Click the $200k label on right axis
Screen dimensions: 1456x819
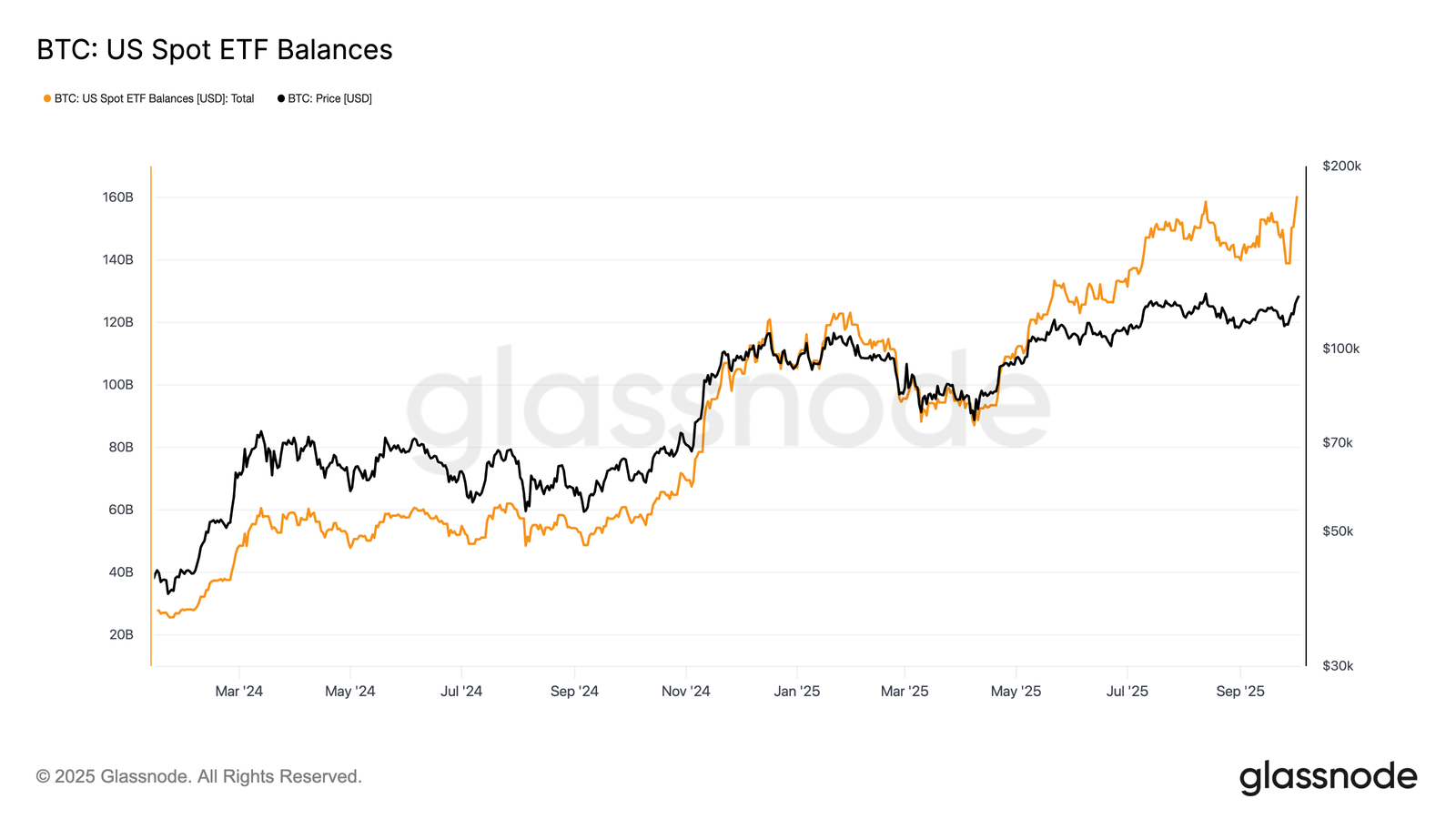click(1341, 167)
